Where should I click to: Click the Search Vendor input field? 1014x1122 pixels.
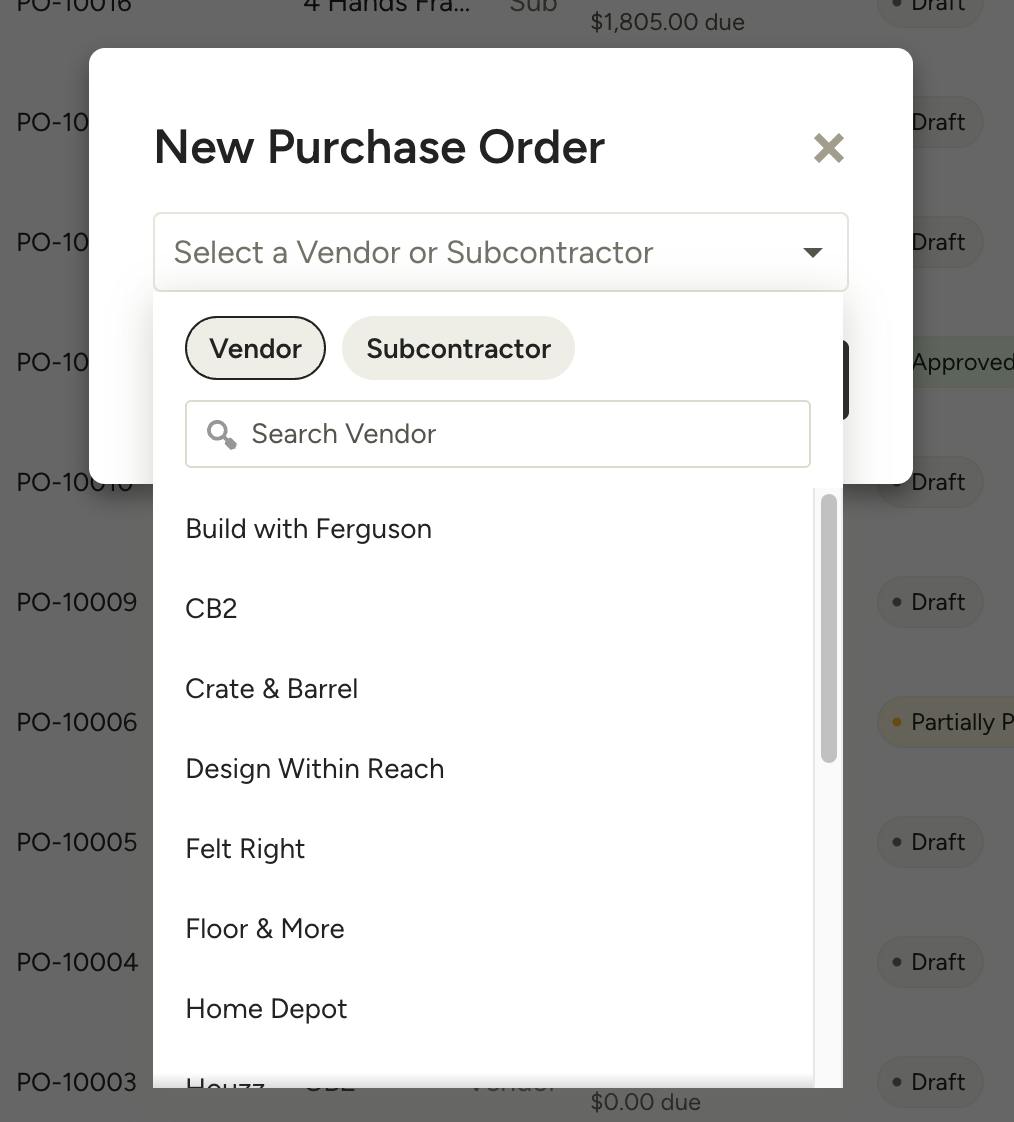point(500,434)
